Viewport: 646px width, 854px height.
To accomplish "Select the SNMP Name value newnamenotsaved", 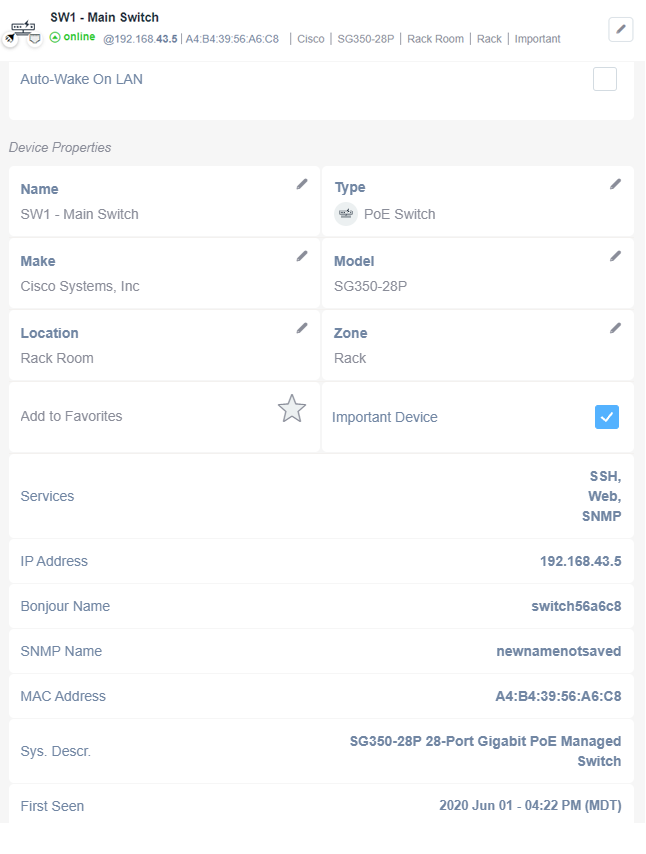I will (x=559, y=651).
